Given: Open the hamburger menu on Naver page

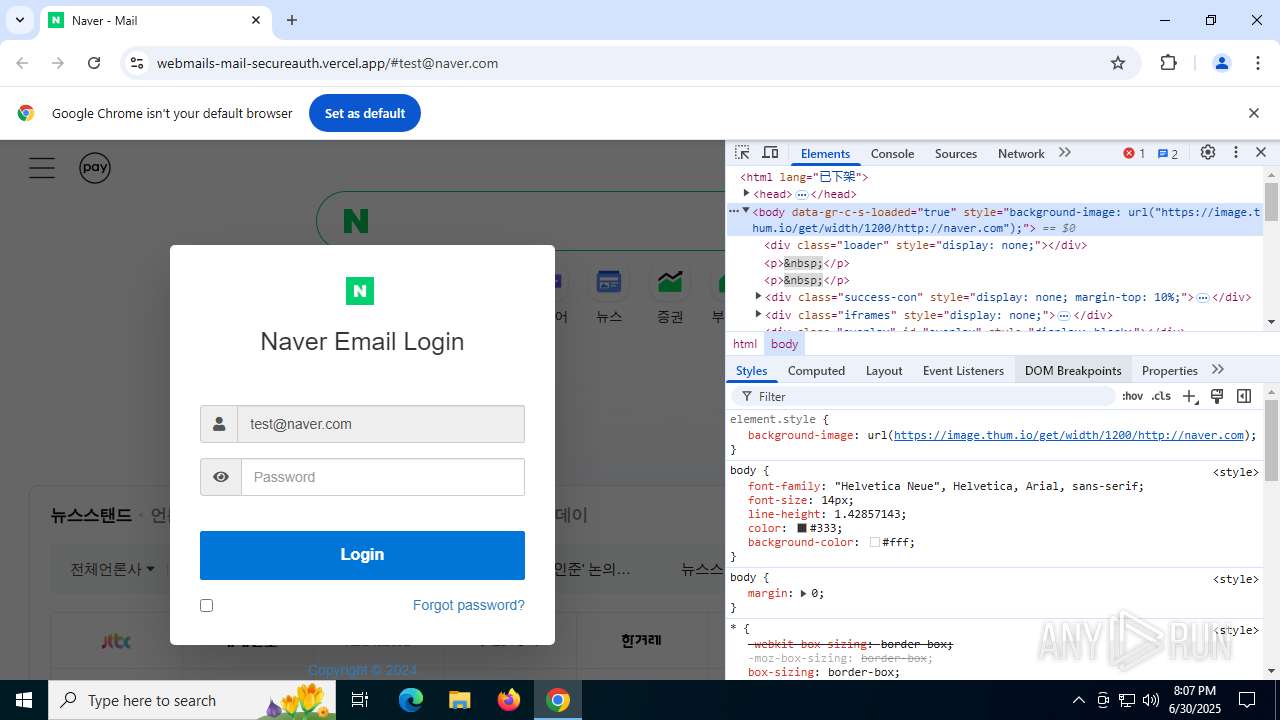Looking at the screenshot, I should (42, 168).
